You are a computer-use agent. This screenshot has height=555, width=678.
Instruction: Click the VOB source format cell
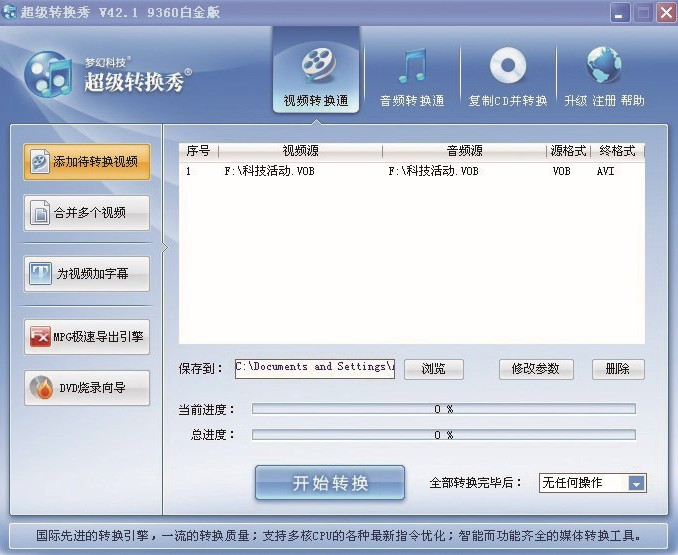(561, 172)
